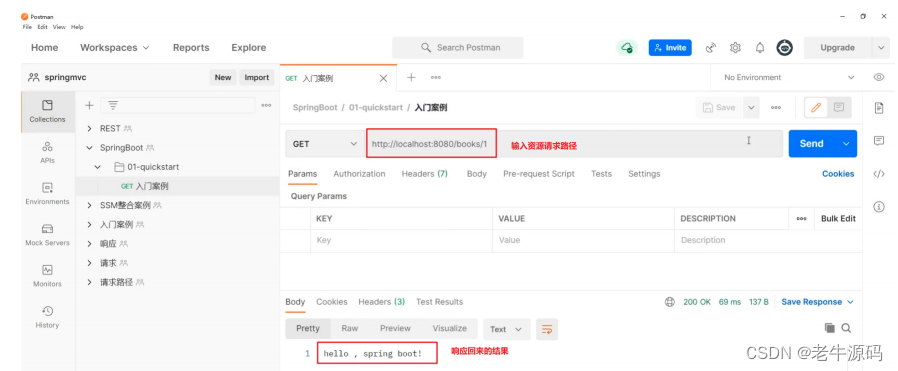
Task: Click the filter icon in collections search
Action: click(x=113, y=105)
